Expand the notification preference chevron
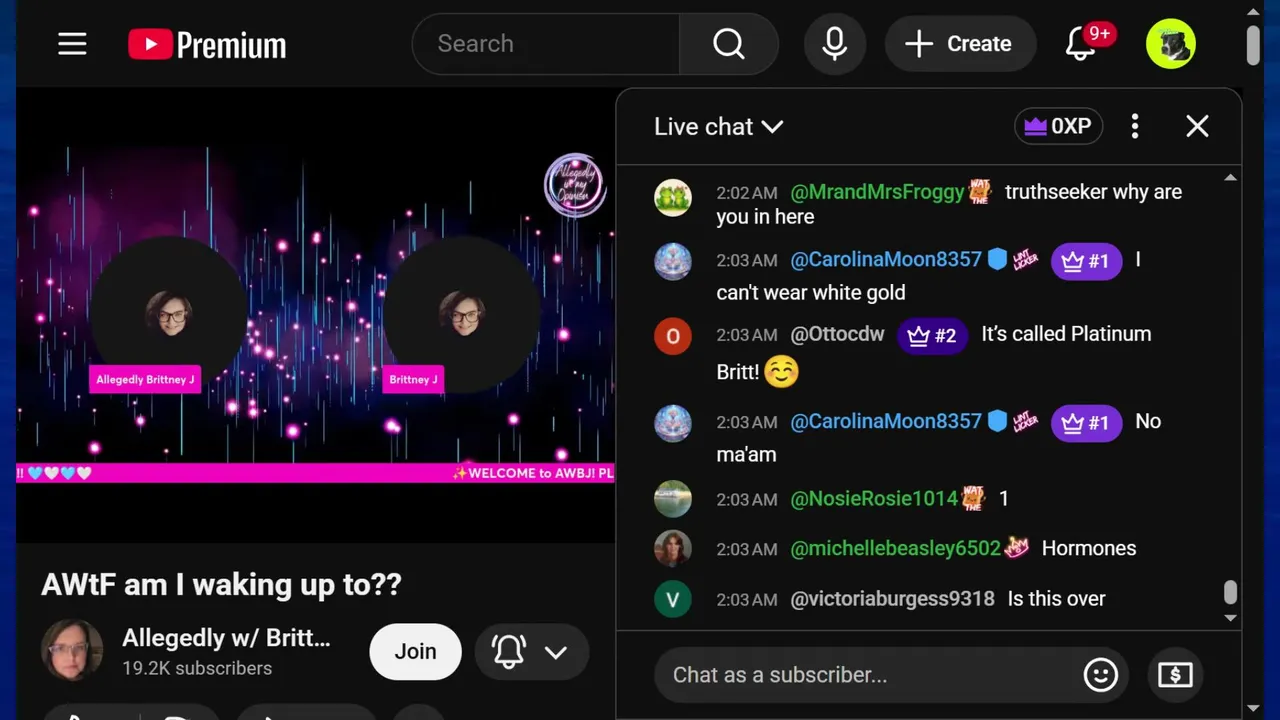The image size is (1280, 720). click(x=556, y=652)
